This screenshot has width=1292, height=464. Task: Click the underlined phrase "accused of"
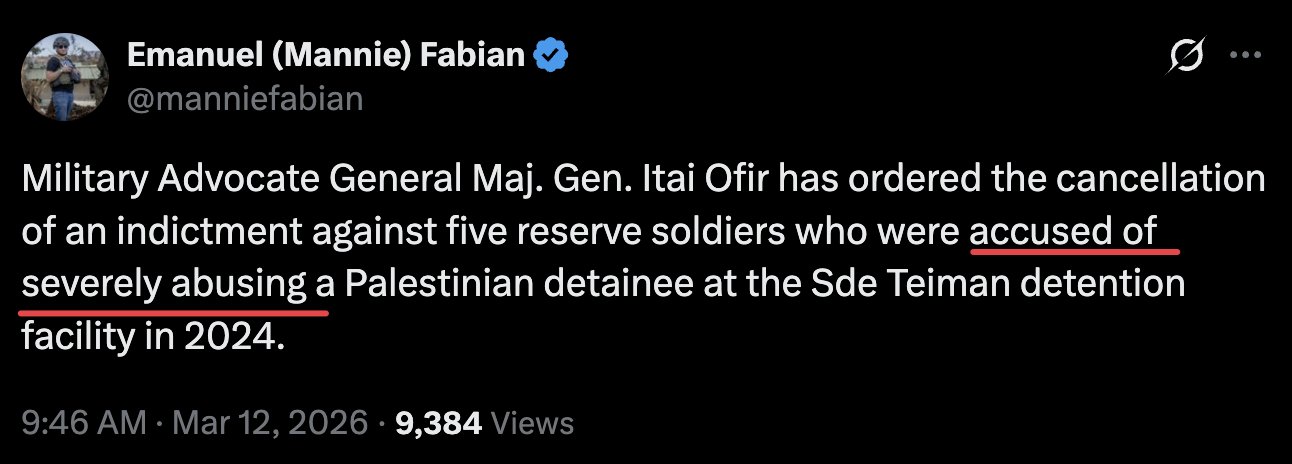coord(1064,232)
